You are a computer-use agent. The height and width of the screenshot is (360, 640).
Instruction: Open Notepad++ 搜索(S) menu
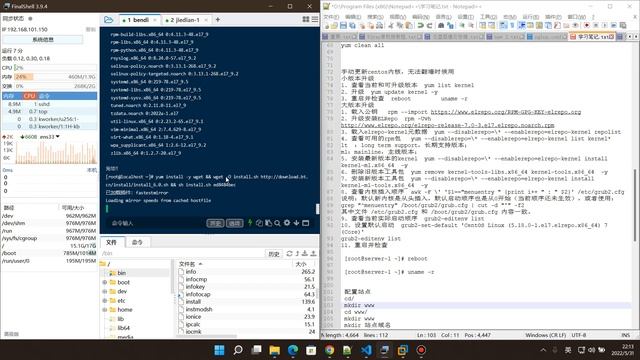tap(375, 17)
